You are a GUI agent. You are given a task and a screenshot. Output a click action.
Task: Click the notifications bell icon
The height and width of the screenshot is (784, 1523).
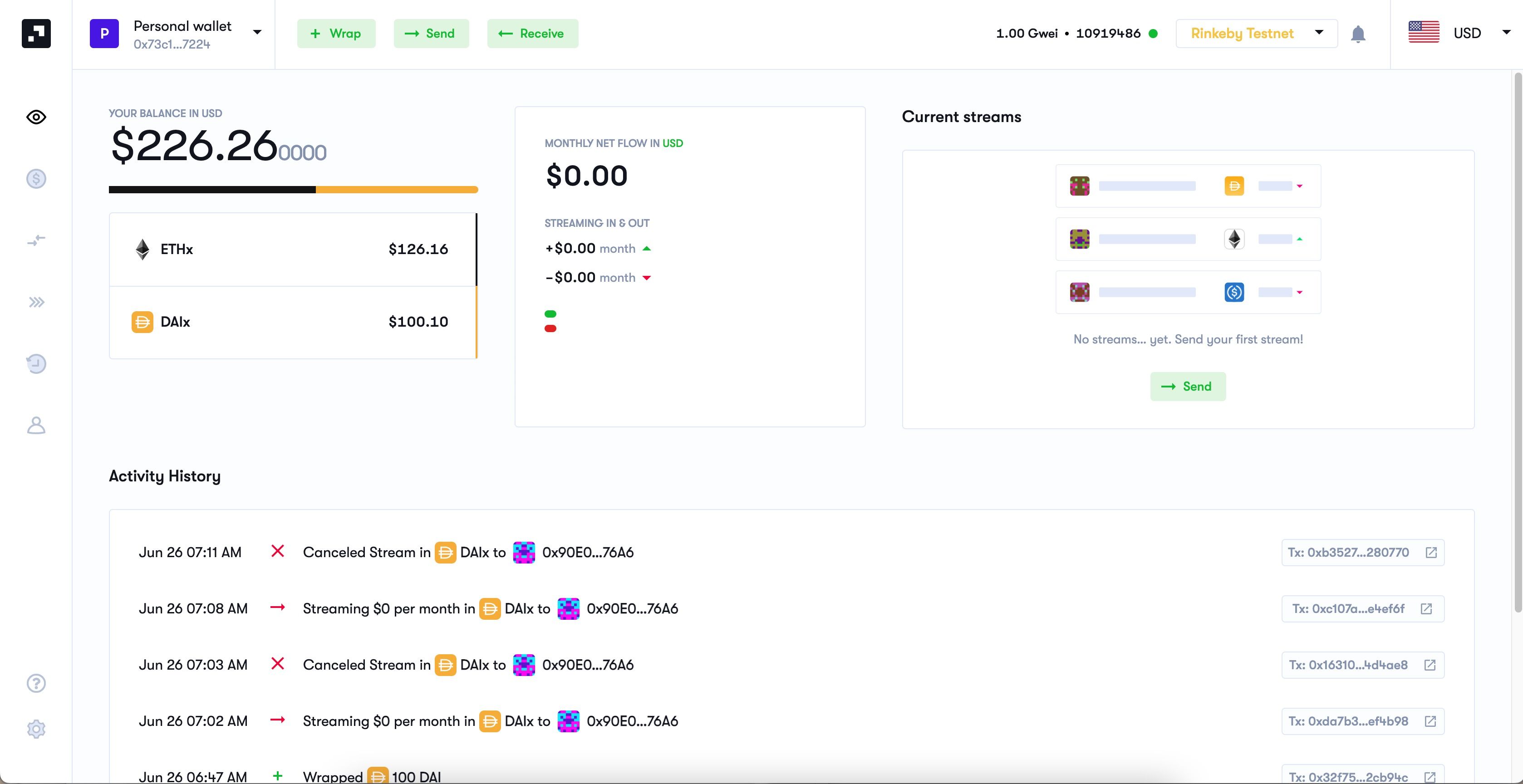[x=1358, y=34]
